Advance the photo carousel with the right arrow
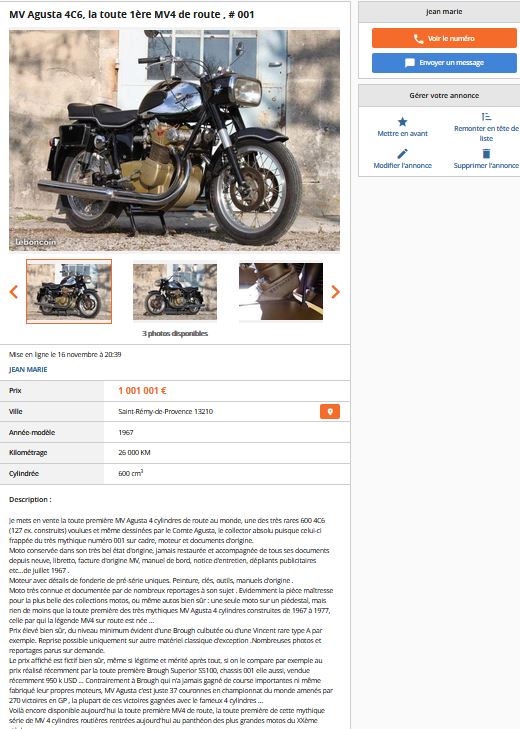 click(x=335, y=292)
